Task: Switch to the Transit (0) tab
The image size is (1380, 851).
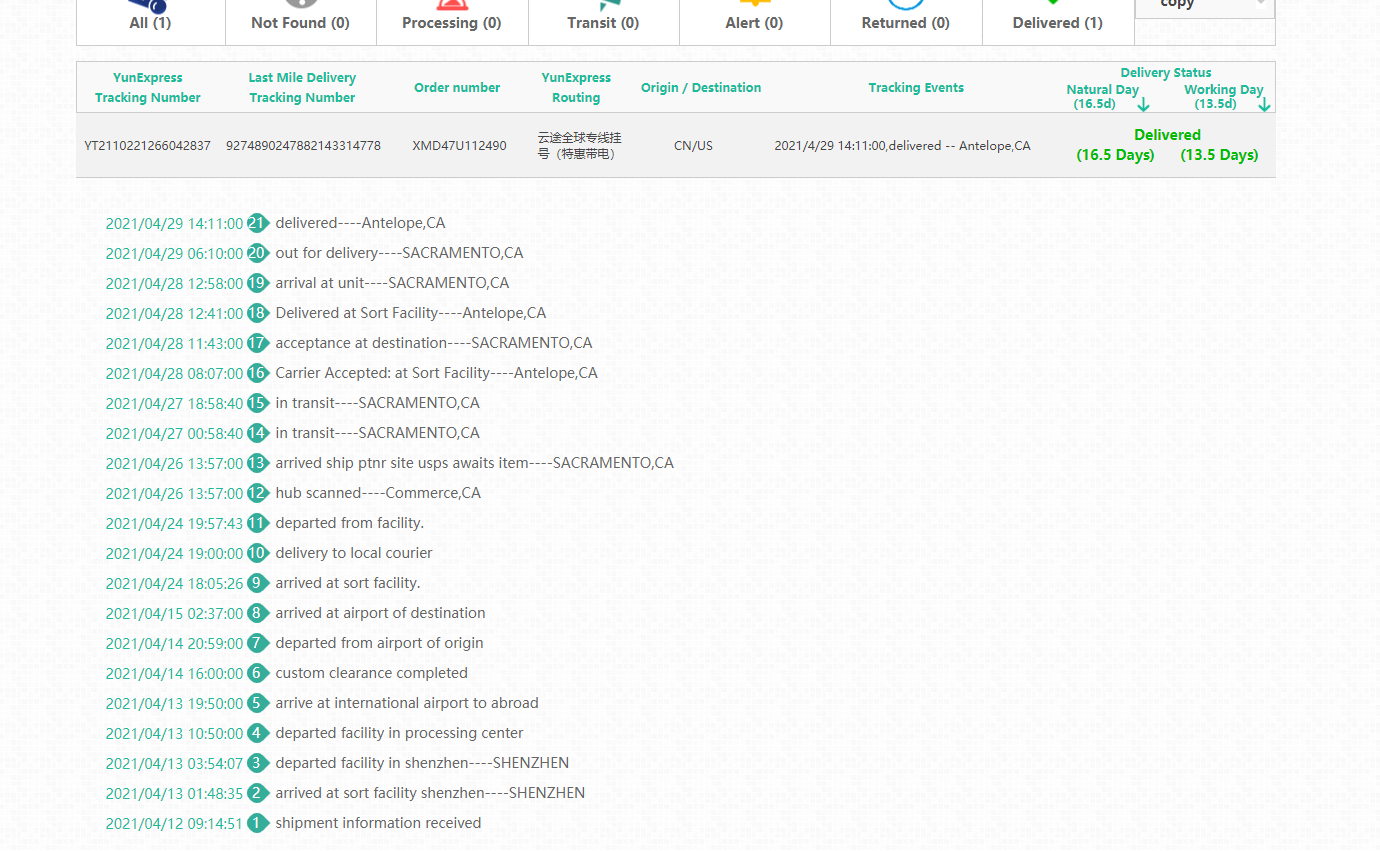Action: (603, 22)
